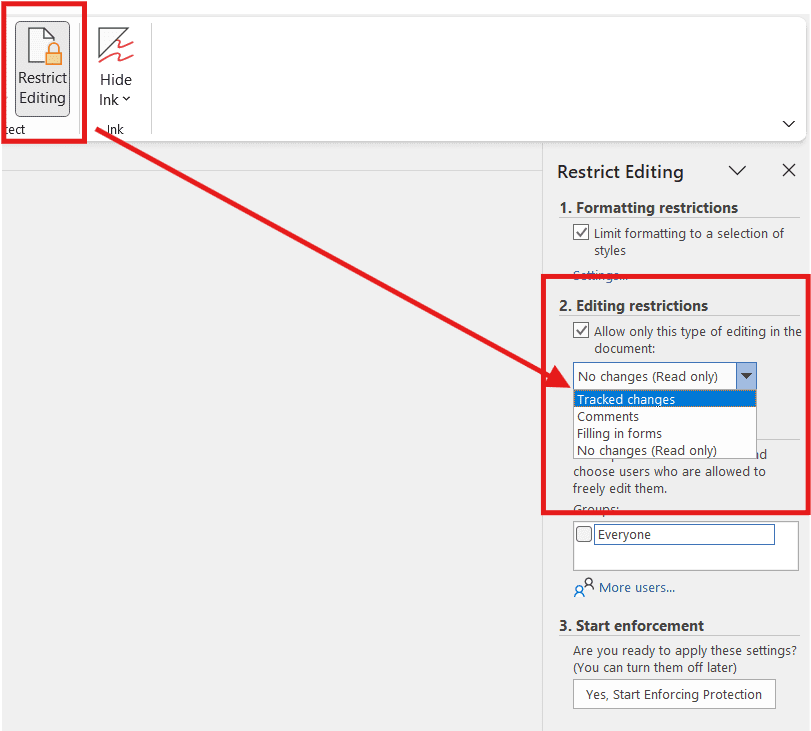The width and height of the screenshot is (811, 731).
Task: Click the 'More users...' link
Action: point(637,588)
